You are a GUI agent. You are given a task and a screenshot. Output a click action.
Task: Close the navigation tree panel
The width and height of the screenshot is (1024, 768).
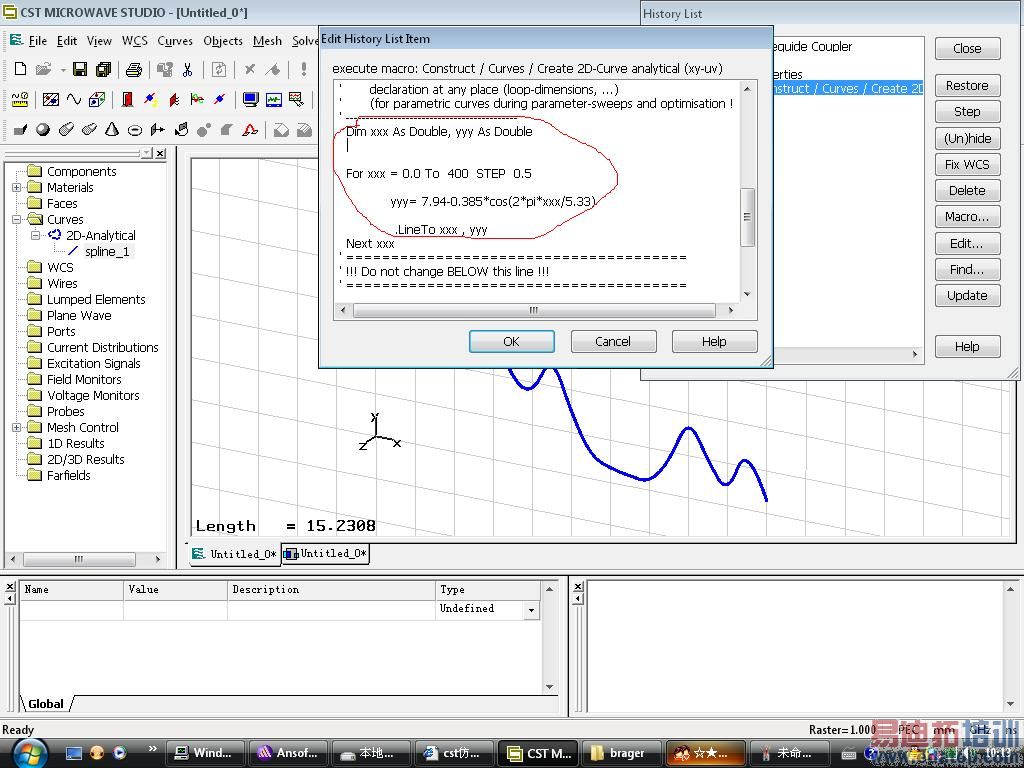tap(161, 153)
